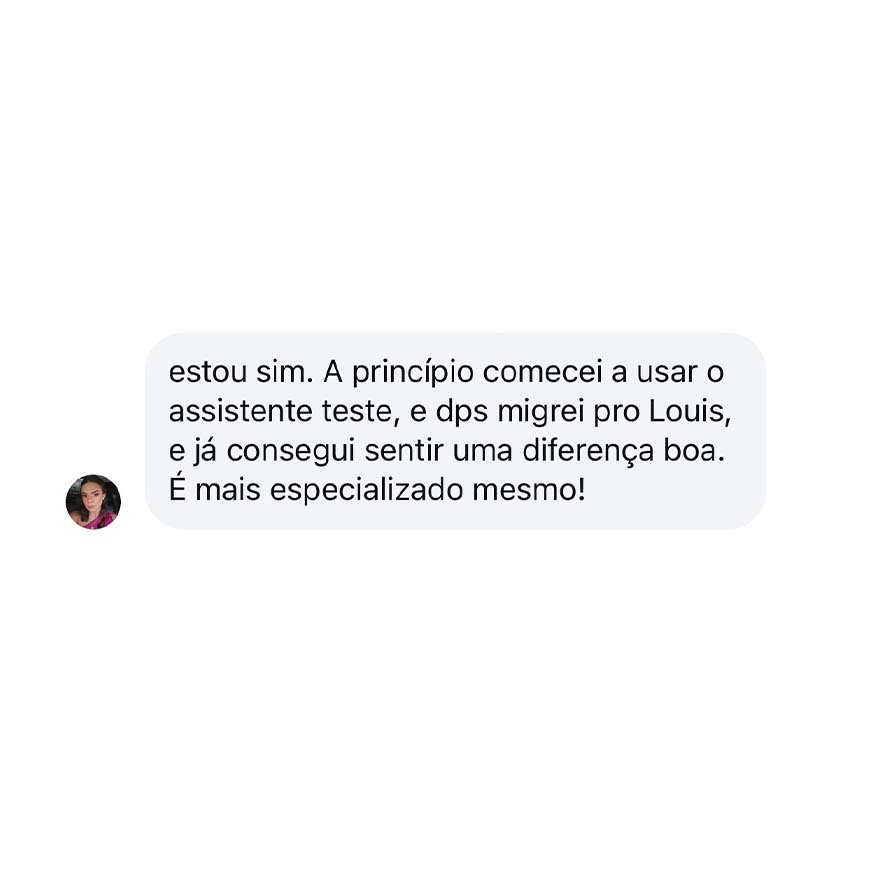Click "estou" at the message start
This screenshot has width=880, height=880.
(x=208, y=372)
